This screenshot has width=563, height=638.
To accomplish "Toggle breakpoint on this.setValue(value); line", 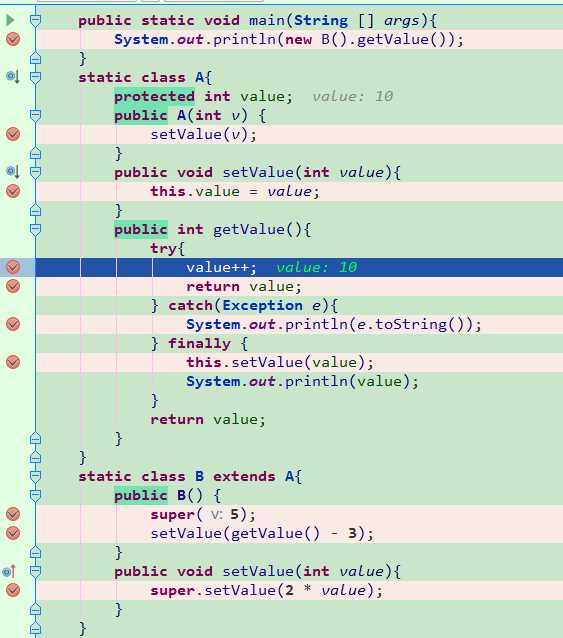I will [13, 362].
